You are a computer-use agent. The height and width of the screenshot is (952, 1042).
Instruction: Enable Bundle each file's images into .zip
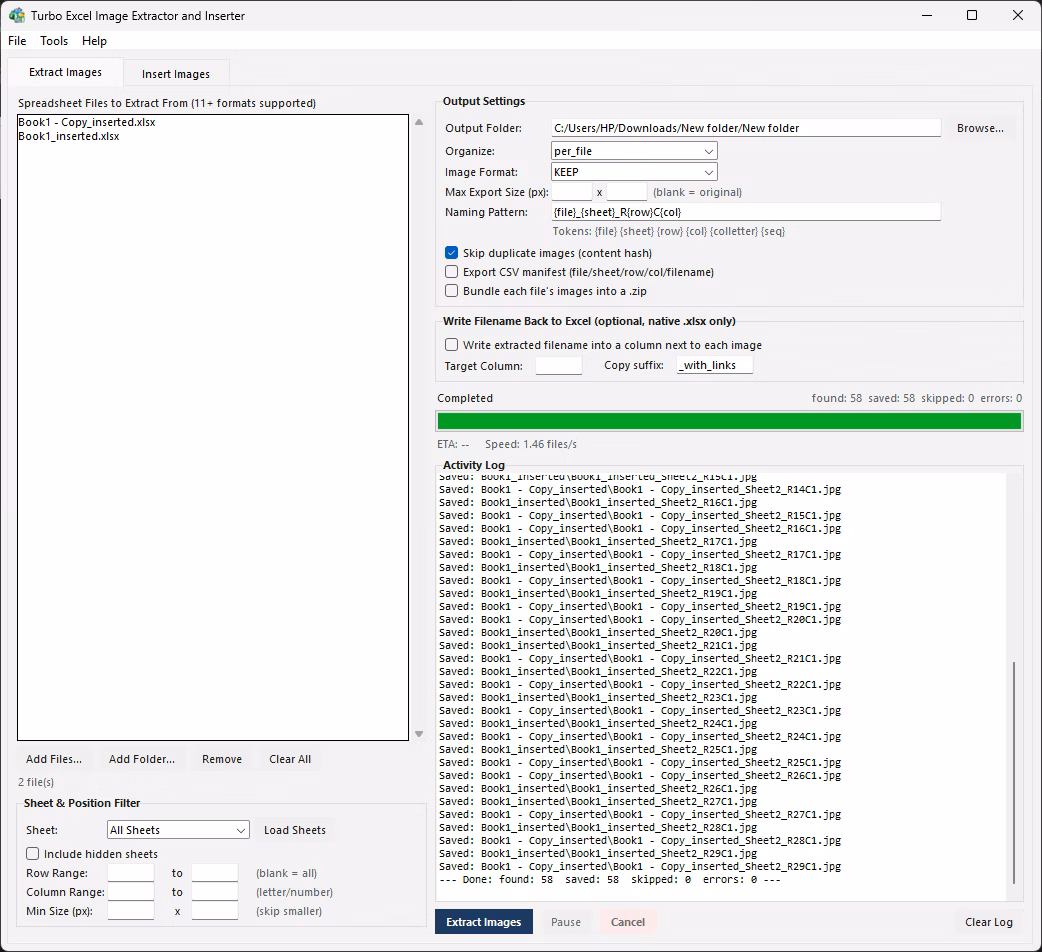[452, 291]
